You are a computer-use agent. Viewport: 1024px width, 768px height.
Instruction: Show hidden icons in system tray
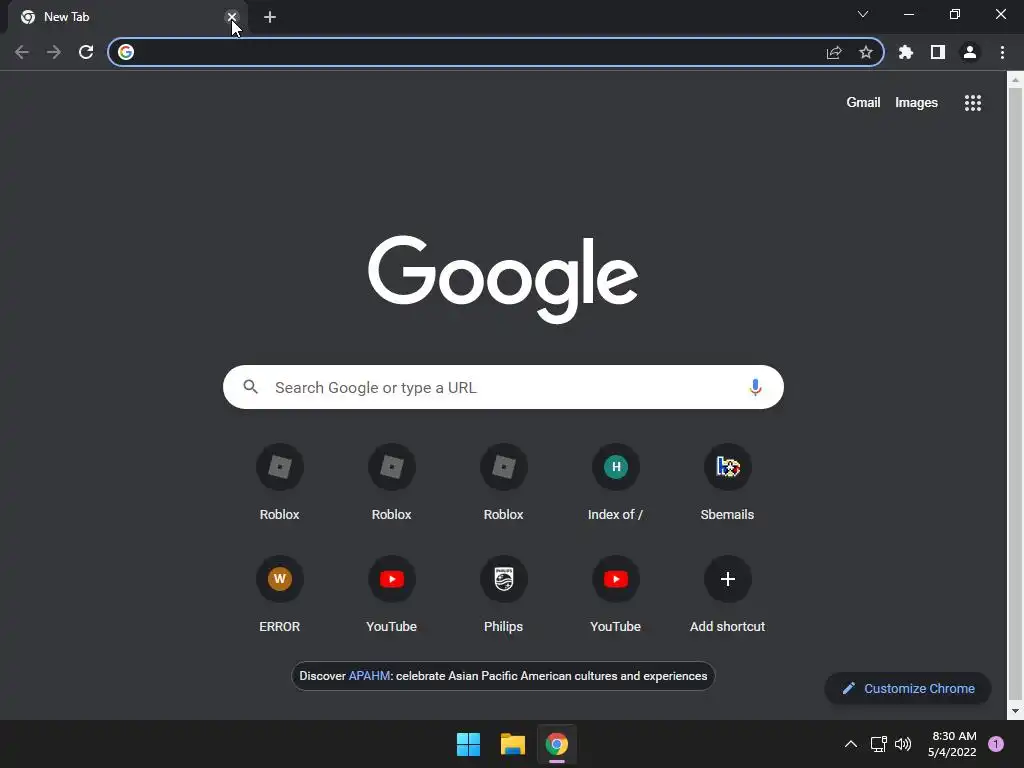pyautogui.click(x=851, y=744)
